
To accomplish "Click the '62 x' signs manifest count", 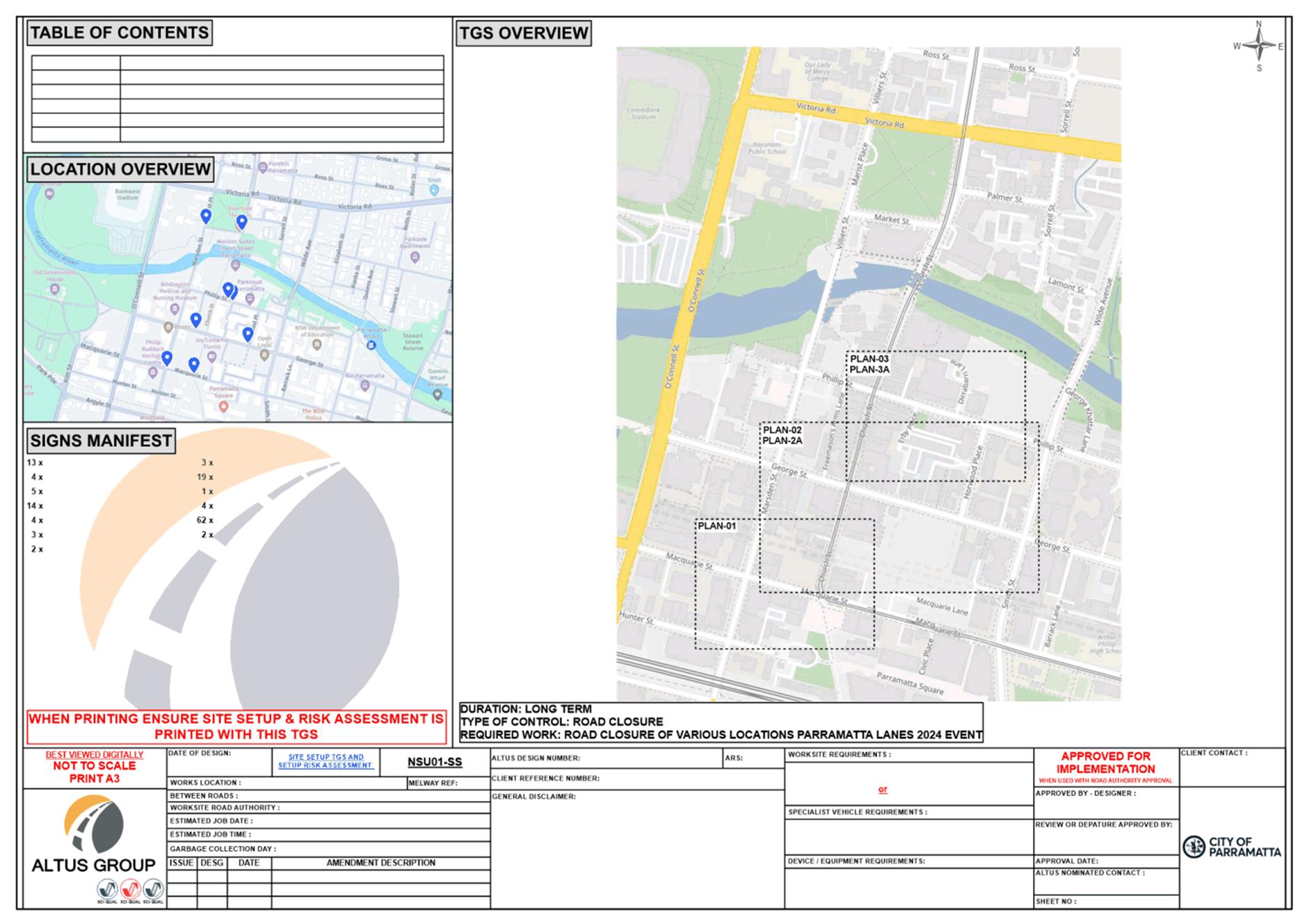I will [x=205, y=520].
